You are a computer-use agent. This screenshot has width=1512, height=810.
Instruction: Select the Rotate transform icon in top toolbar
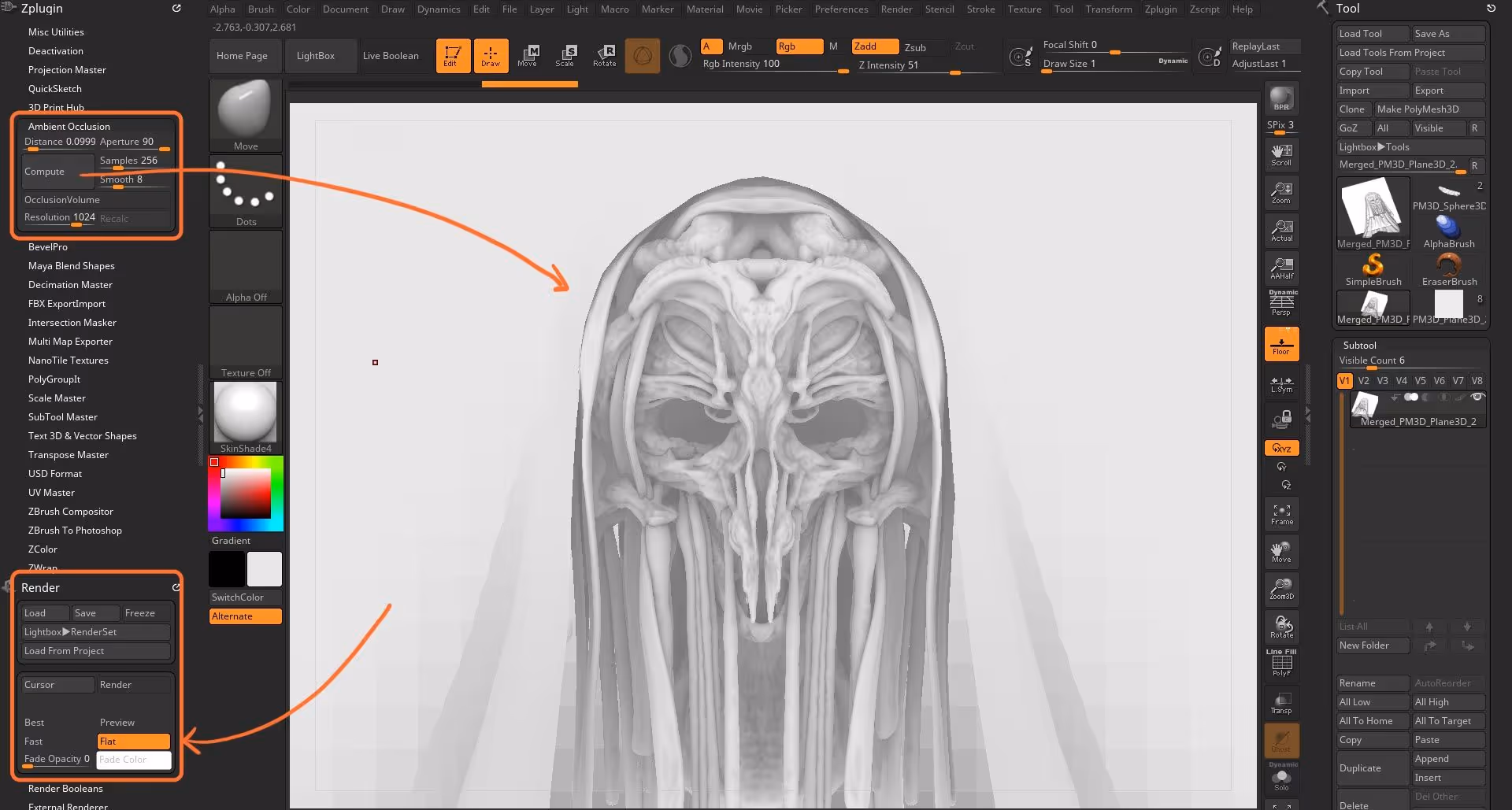[604, 56]
